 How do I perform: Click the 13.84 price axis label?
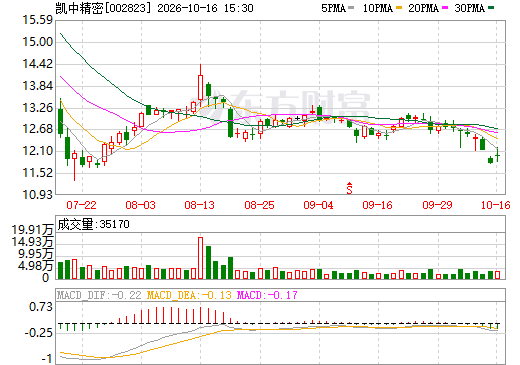click(x=38, y=86)
